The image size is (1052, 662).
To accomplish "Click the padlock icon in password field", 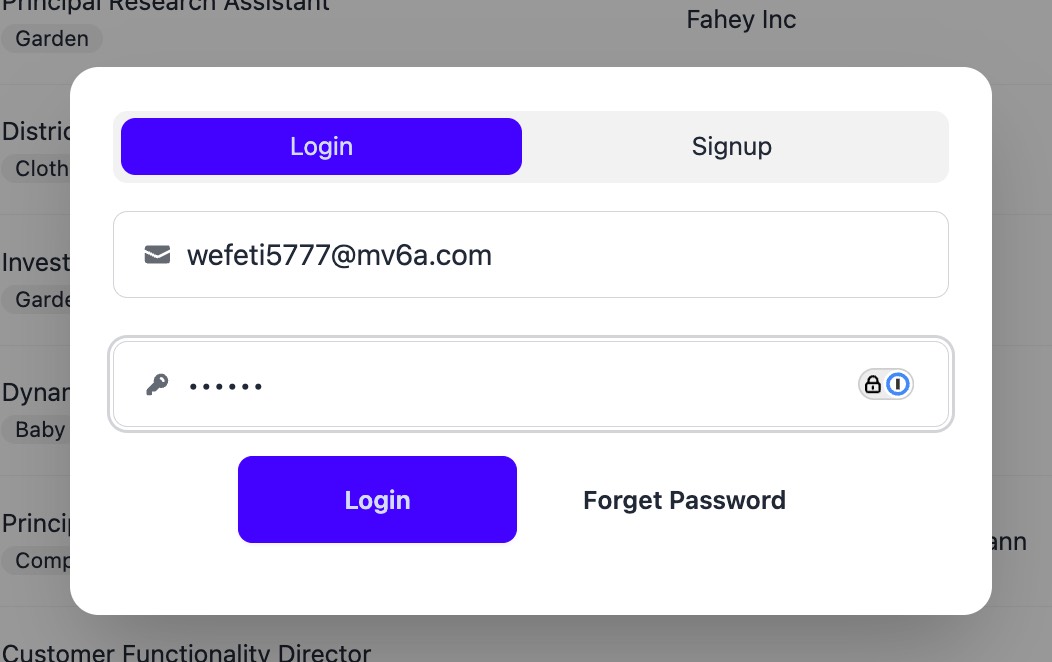I will point(873,385).
